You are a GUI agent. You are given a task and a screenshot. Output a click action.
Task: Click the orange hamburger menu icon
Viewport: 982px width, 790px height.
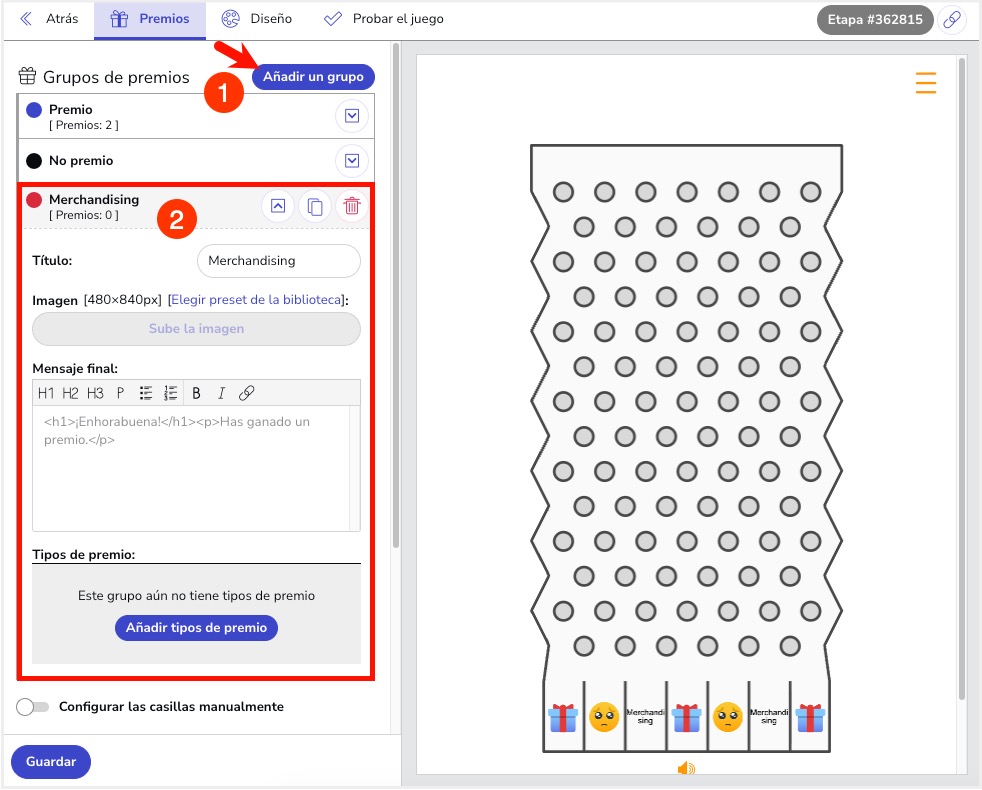click(926, 83)
